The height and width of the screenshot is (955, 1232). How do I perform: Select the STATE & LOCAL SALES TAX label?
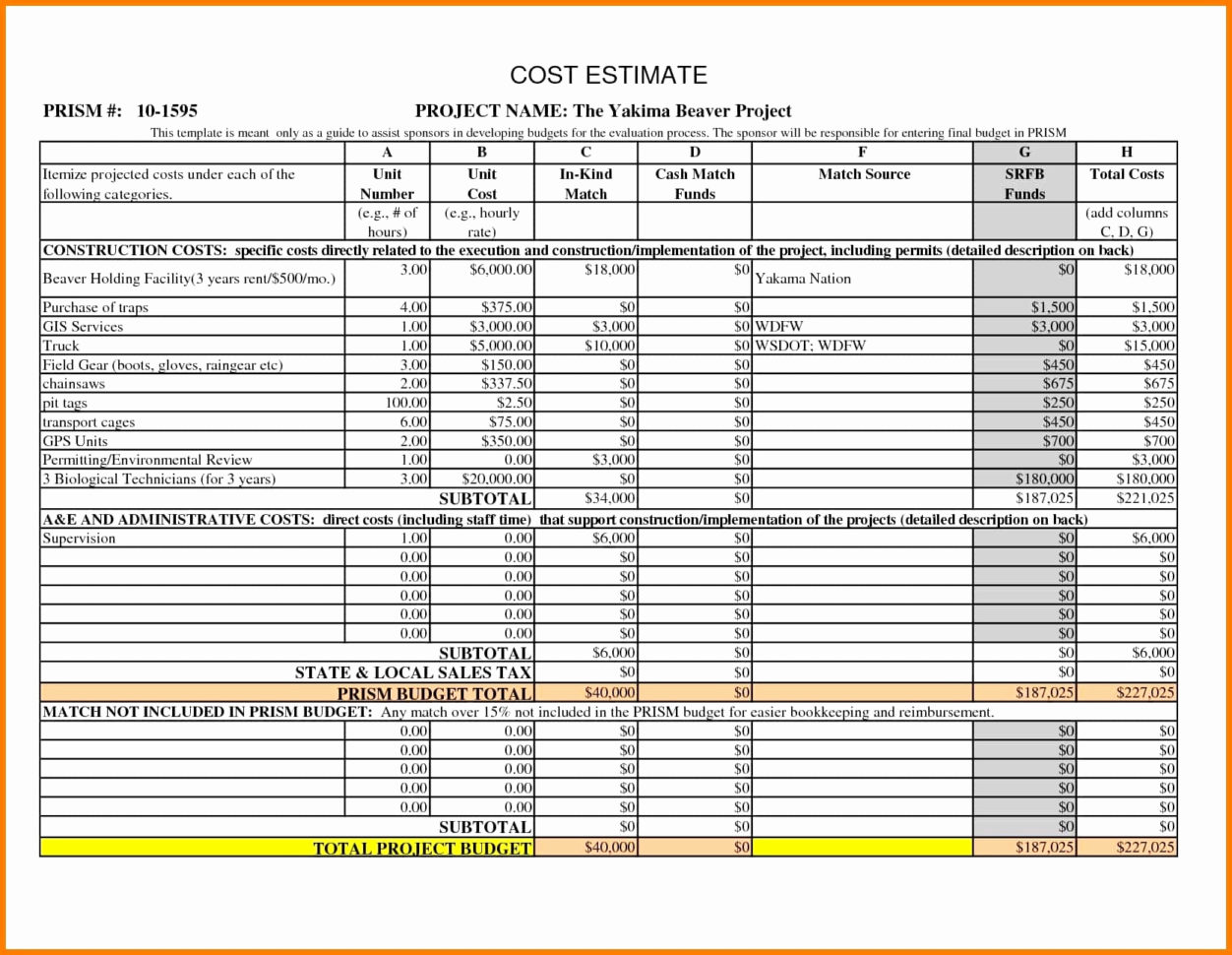[413, 672]
